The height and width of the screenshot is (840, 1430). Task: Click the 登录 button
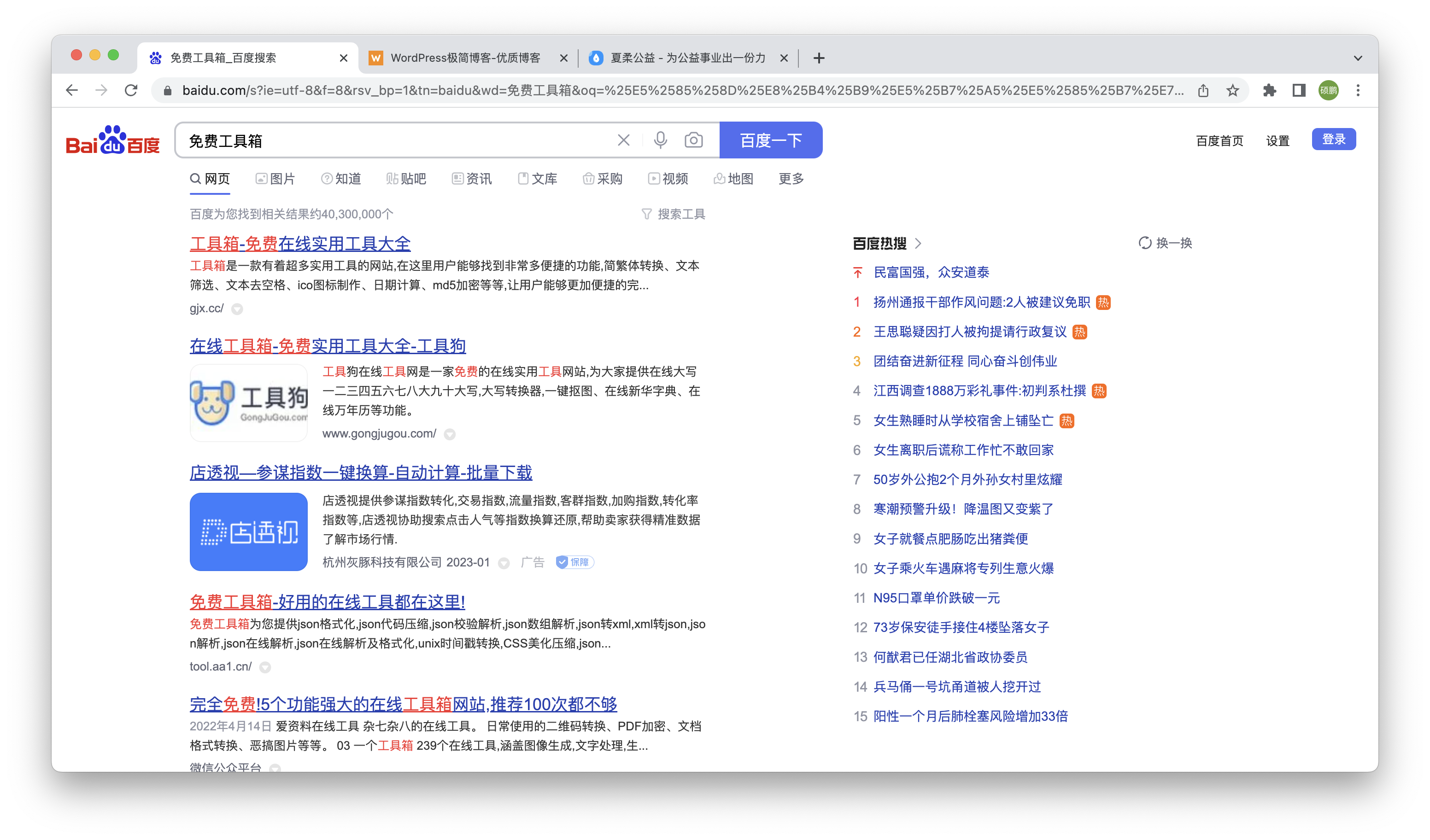click(1334, 140)
